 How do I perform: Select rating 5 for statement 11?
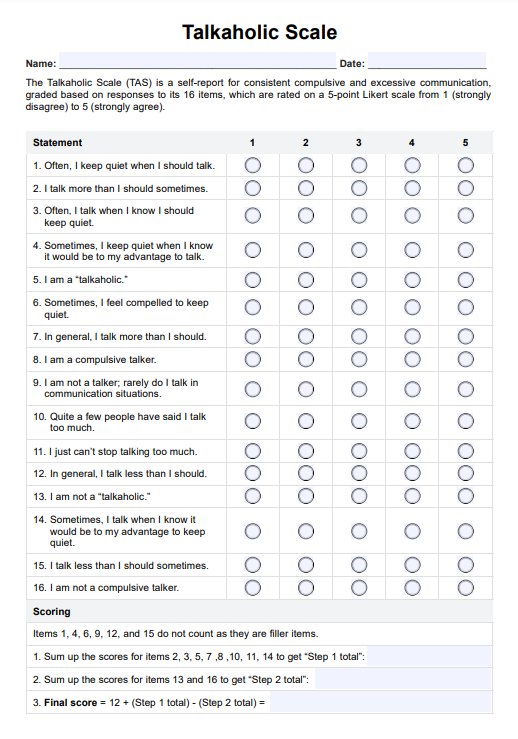tap(466, 451)
